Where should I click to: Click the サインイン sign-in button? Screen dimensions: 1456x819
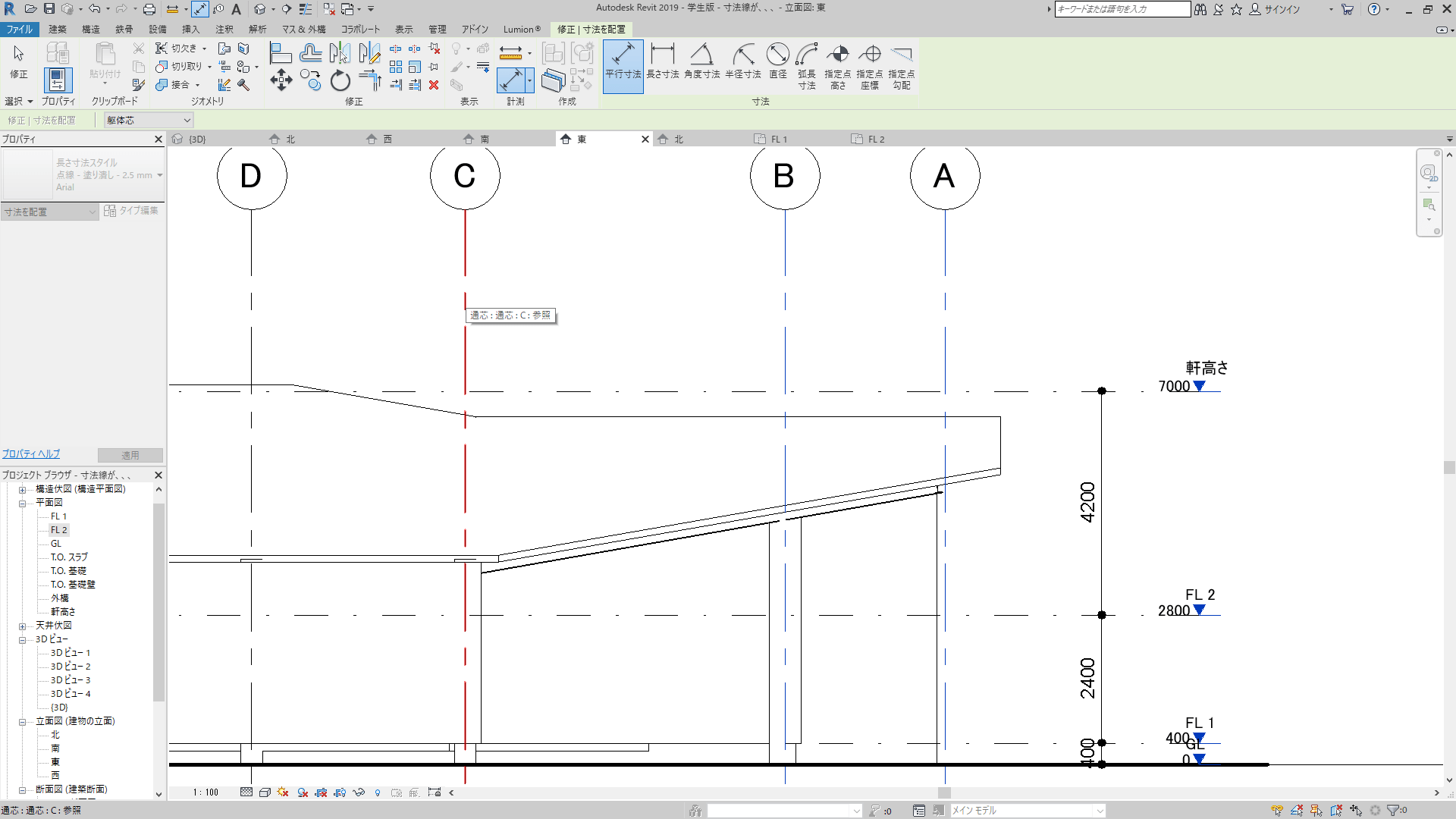[1275, 9]
